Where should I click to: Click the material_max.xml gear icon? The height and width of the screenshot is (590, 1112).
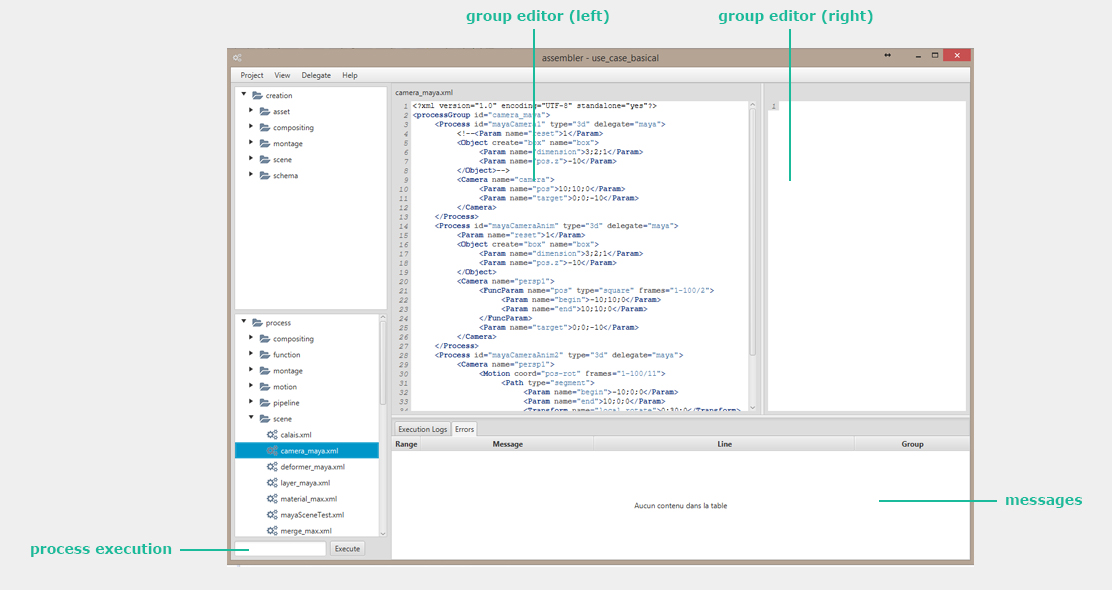coord(272,499)
